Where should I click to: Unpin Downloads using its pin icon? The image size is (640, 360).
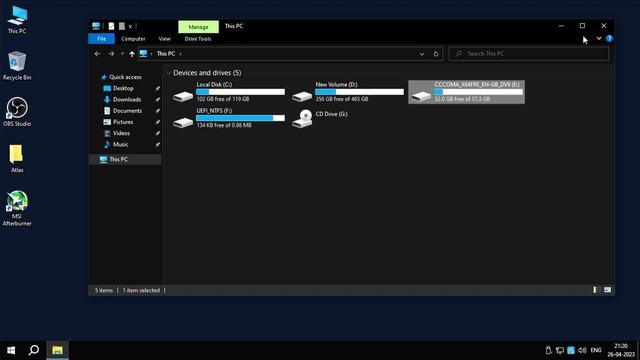(x=158, y=100)
